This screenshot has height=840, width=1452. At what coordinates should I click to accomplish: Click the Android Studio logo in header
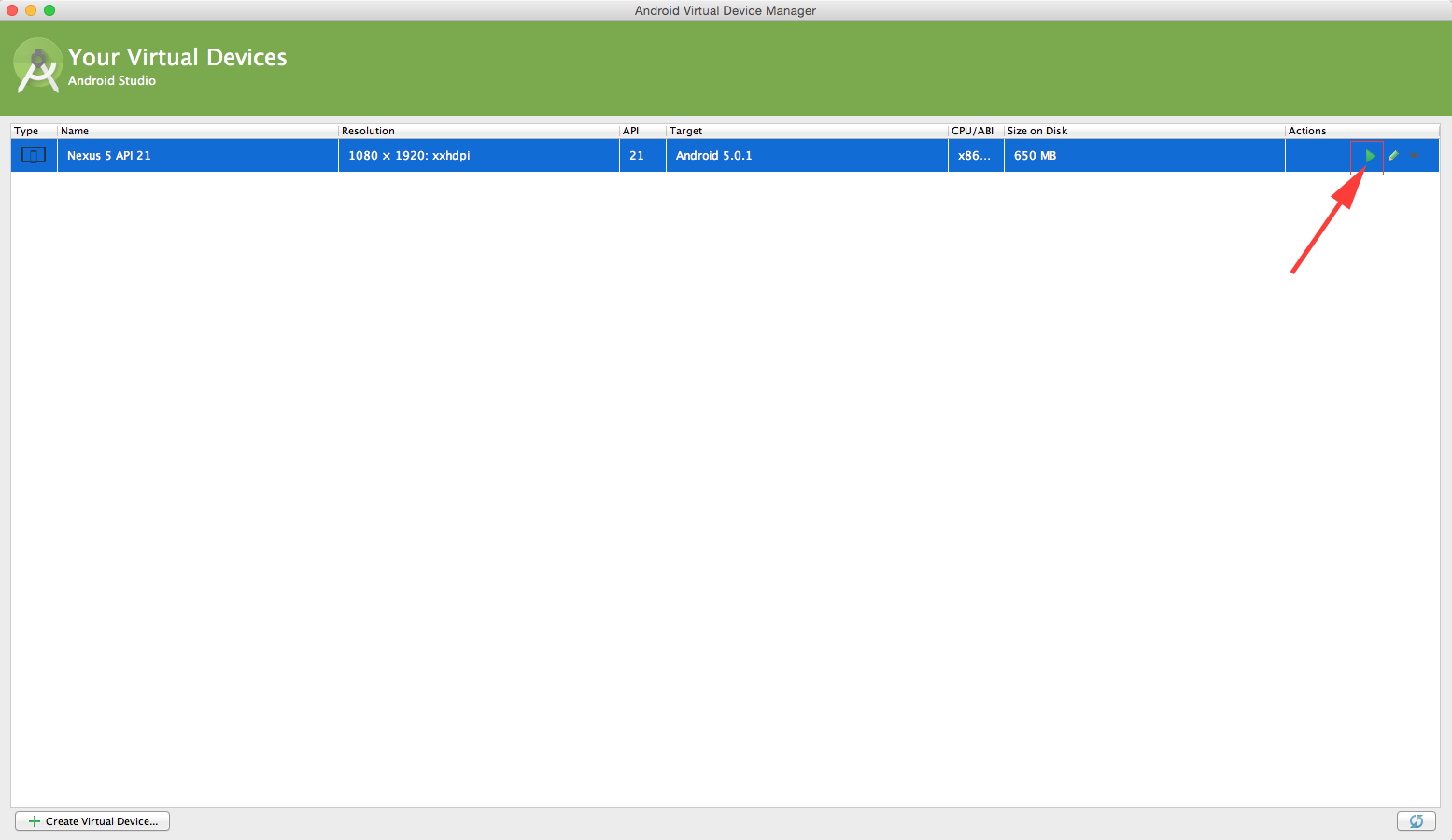pyautogui.click(x=37, y=65)
